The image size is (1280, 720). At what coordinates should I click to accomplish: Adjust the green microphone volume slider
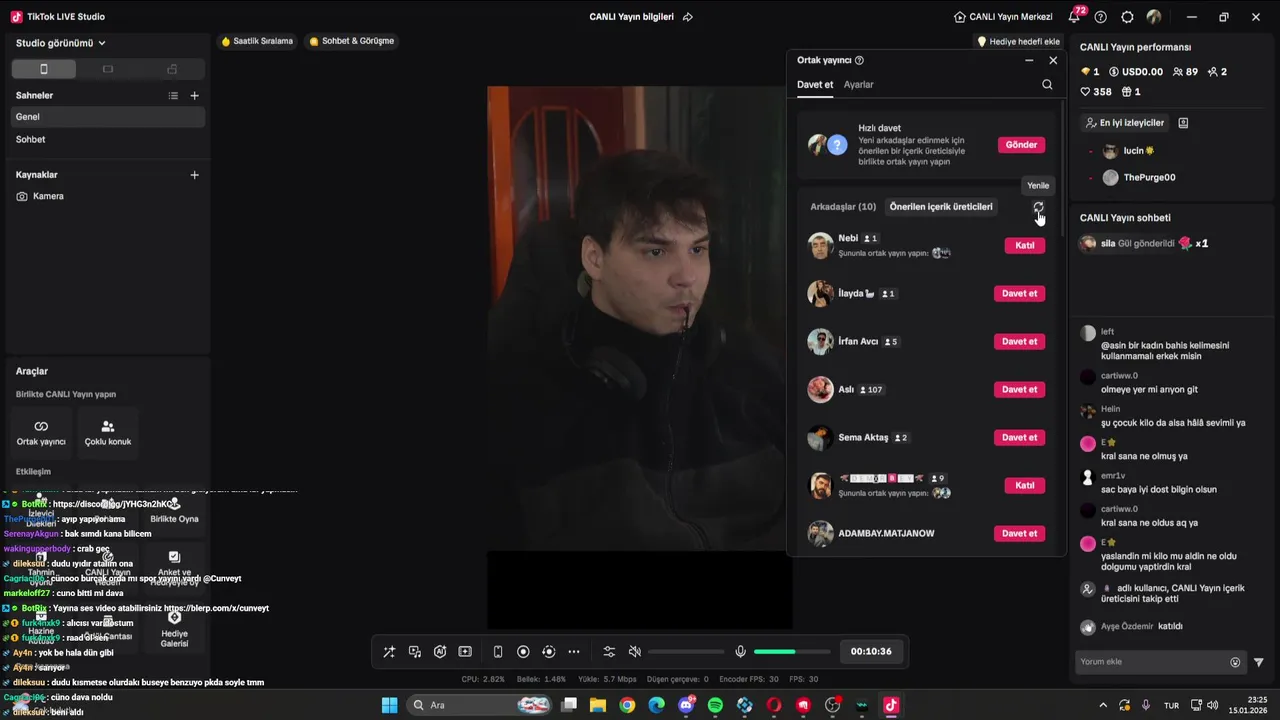tap(791, 652)
